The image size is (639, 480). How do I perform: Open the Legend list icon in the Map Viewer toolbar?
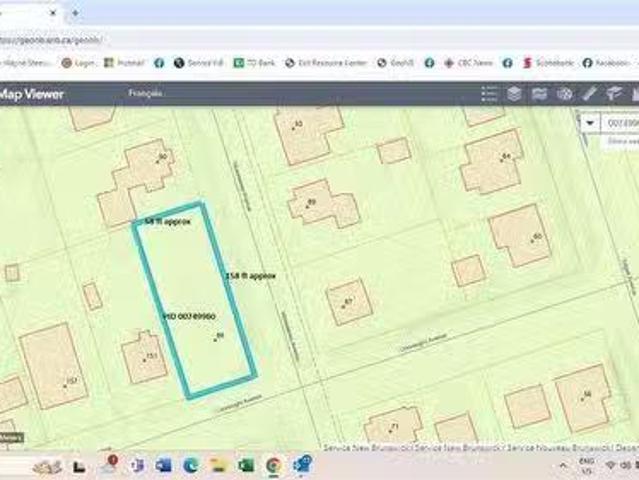click(489, 94)
